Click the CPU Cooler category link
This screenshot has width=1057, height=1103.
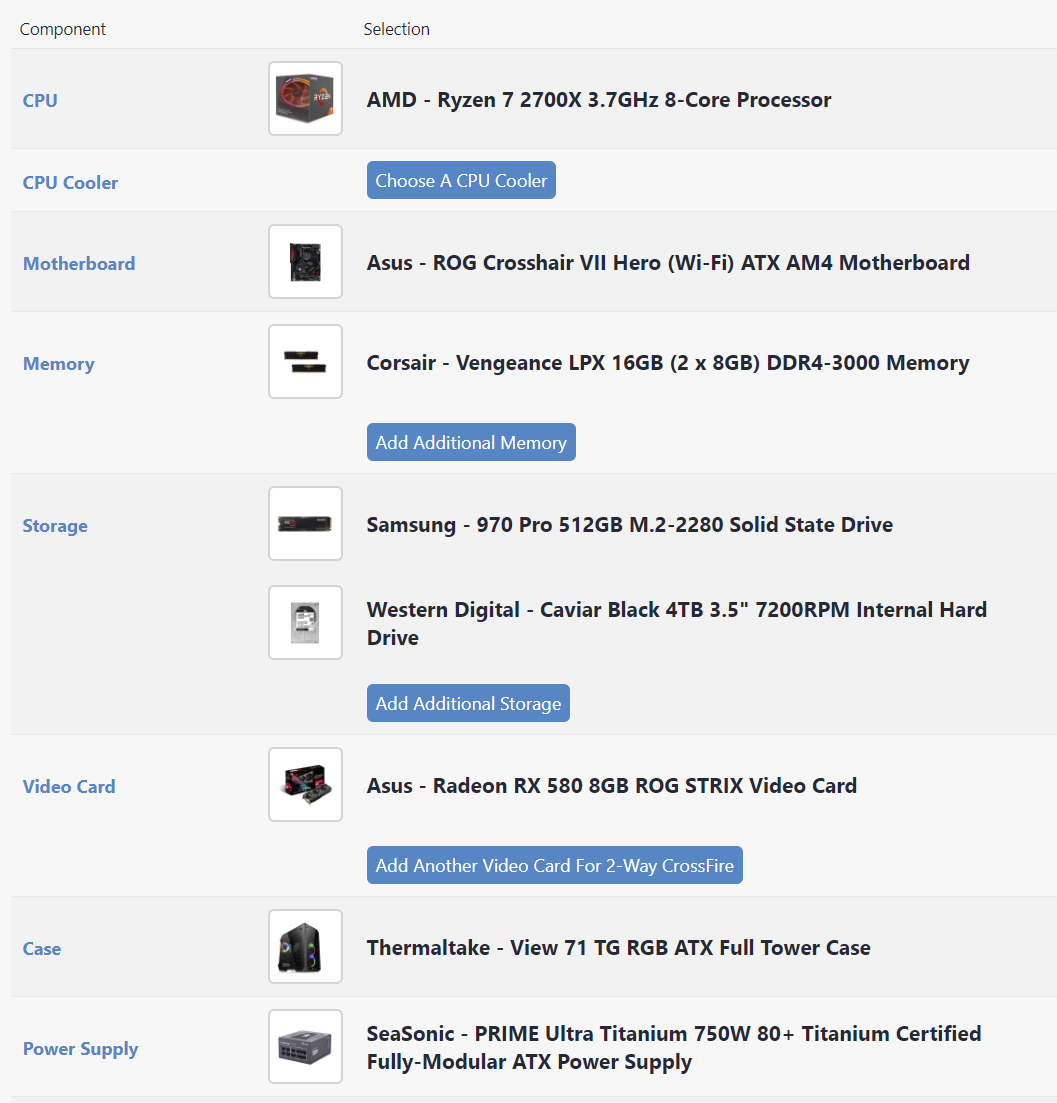pyautogui.click(x=70, y=182)
